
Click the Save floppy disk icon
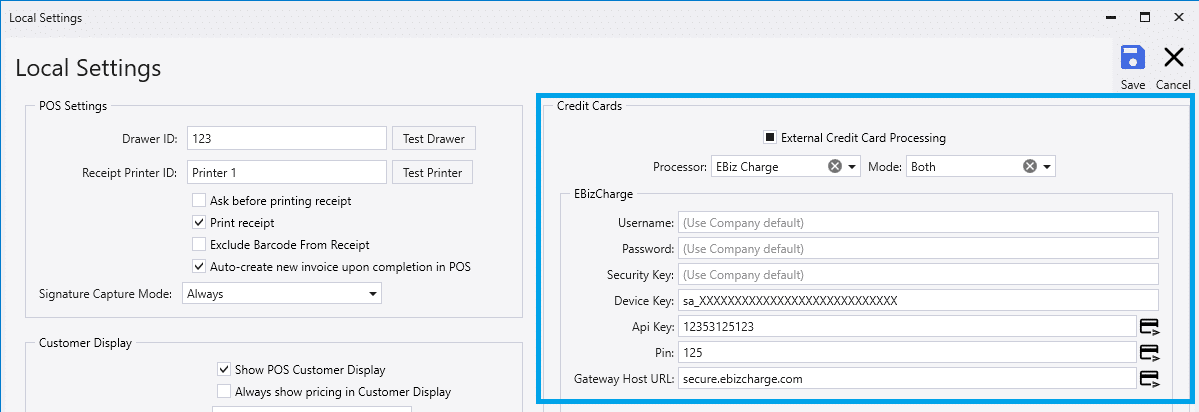pos(1132,58)
